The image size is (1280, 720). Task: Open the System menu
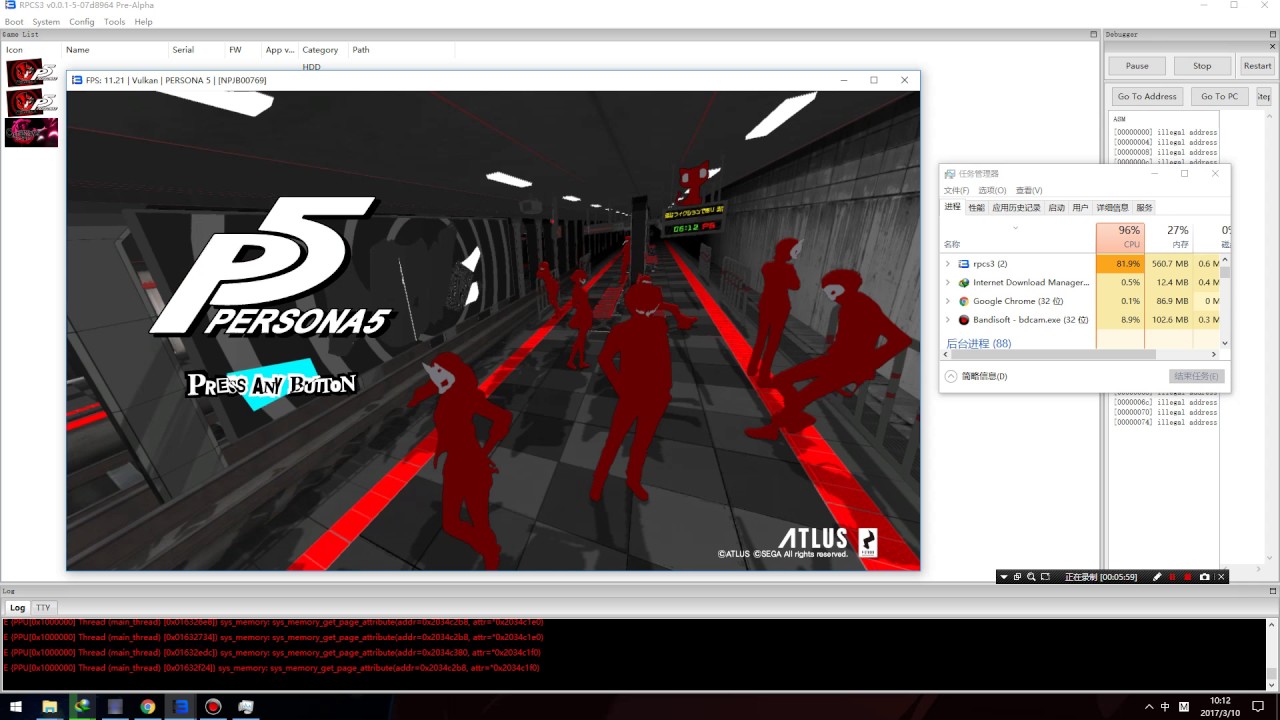(46, 22)
